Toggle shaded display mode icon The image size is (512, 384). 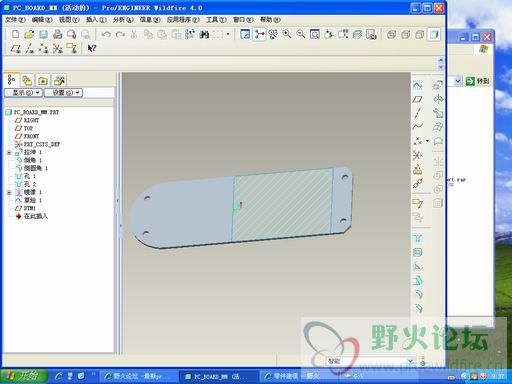434,34
